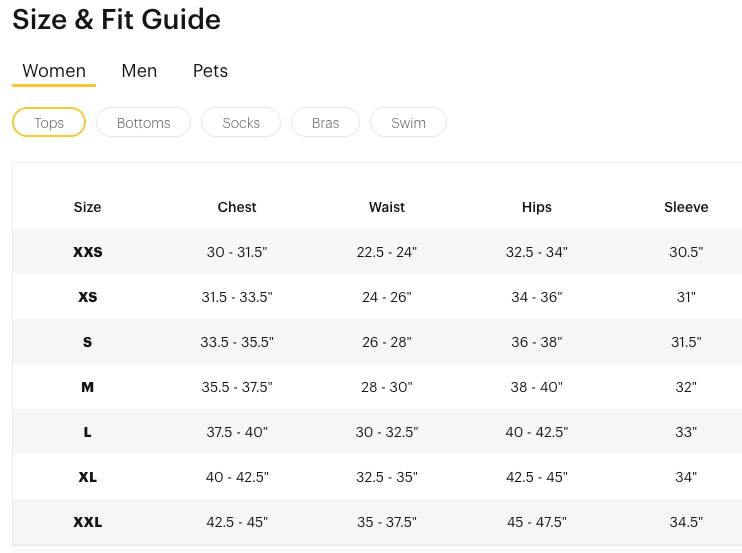Choose the Socks category pill
Viewport: 742px width, 553px height.
coord(241,123)
